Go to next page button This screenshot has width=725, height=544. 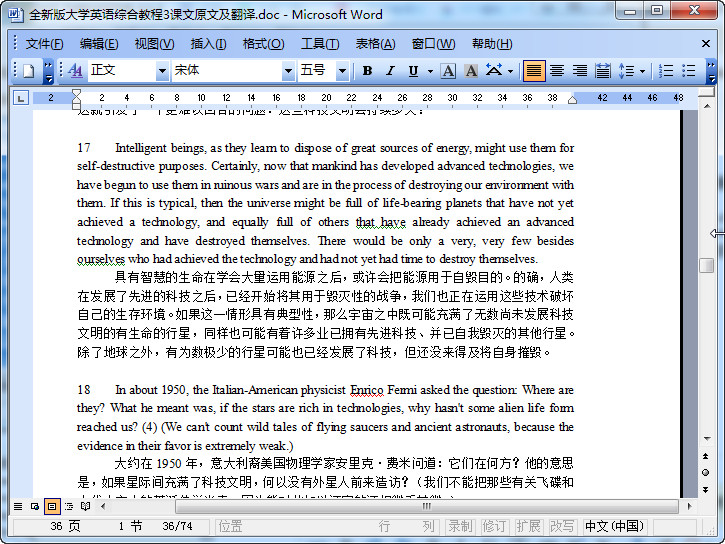coord(706,489)
